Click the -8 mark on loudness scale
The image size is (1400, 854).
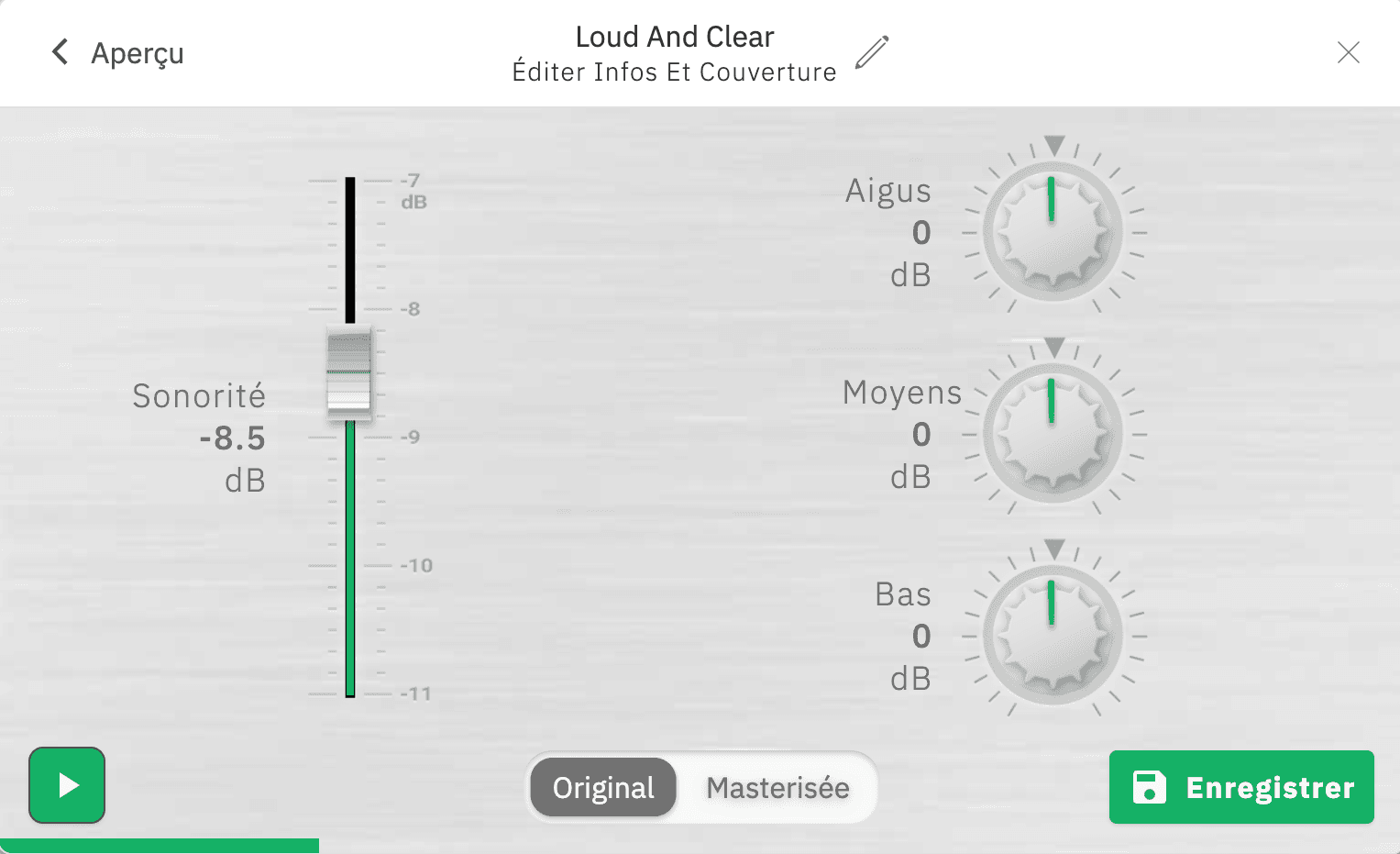tap(410, 309)
